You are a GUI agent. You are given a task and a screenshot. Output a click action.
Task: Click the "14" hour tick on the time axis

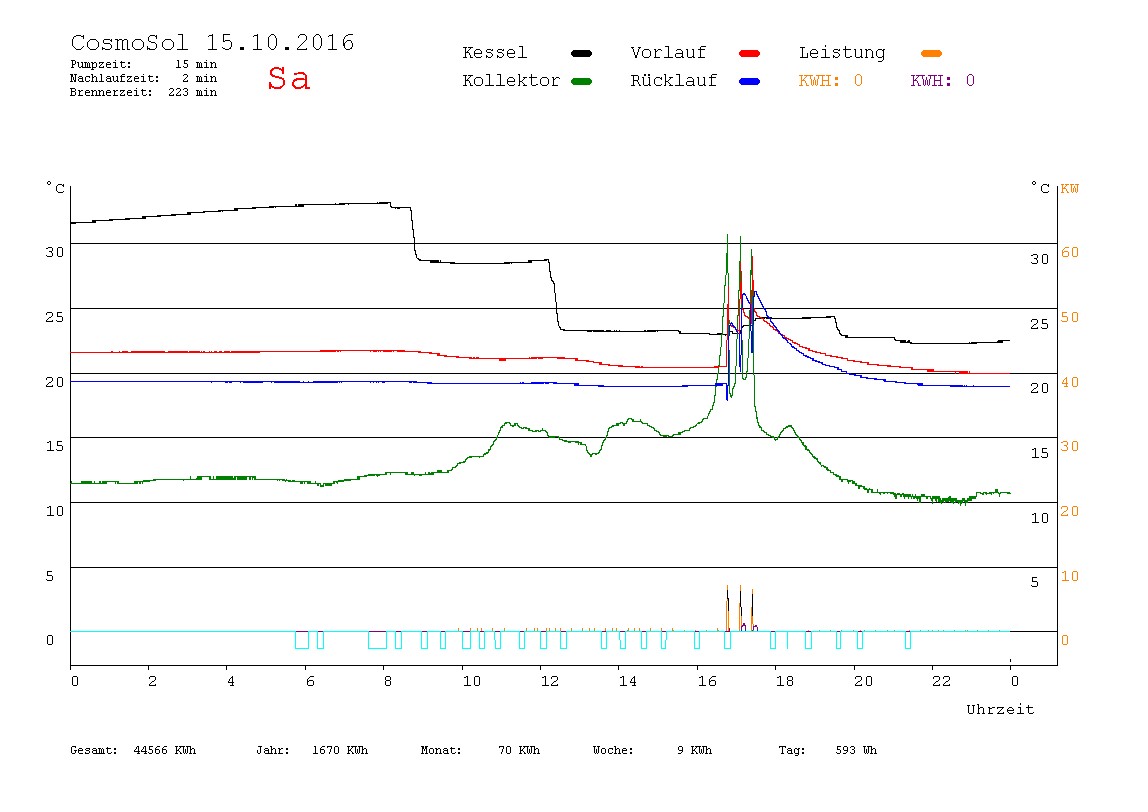(x=627, y=682)
